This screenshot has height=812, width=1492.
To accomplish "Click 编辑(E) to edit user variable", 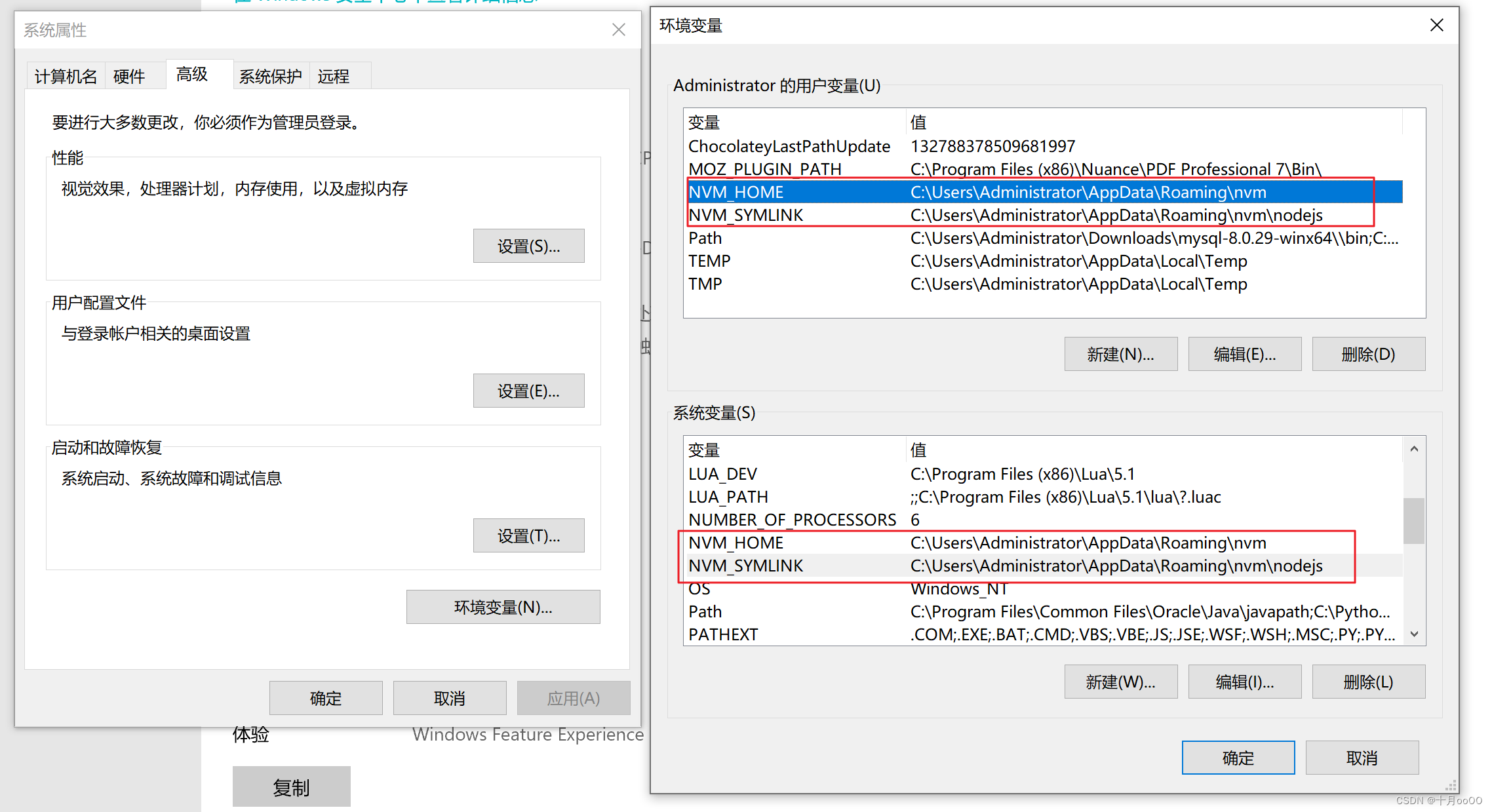I will [x=1244, y=354].
